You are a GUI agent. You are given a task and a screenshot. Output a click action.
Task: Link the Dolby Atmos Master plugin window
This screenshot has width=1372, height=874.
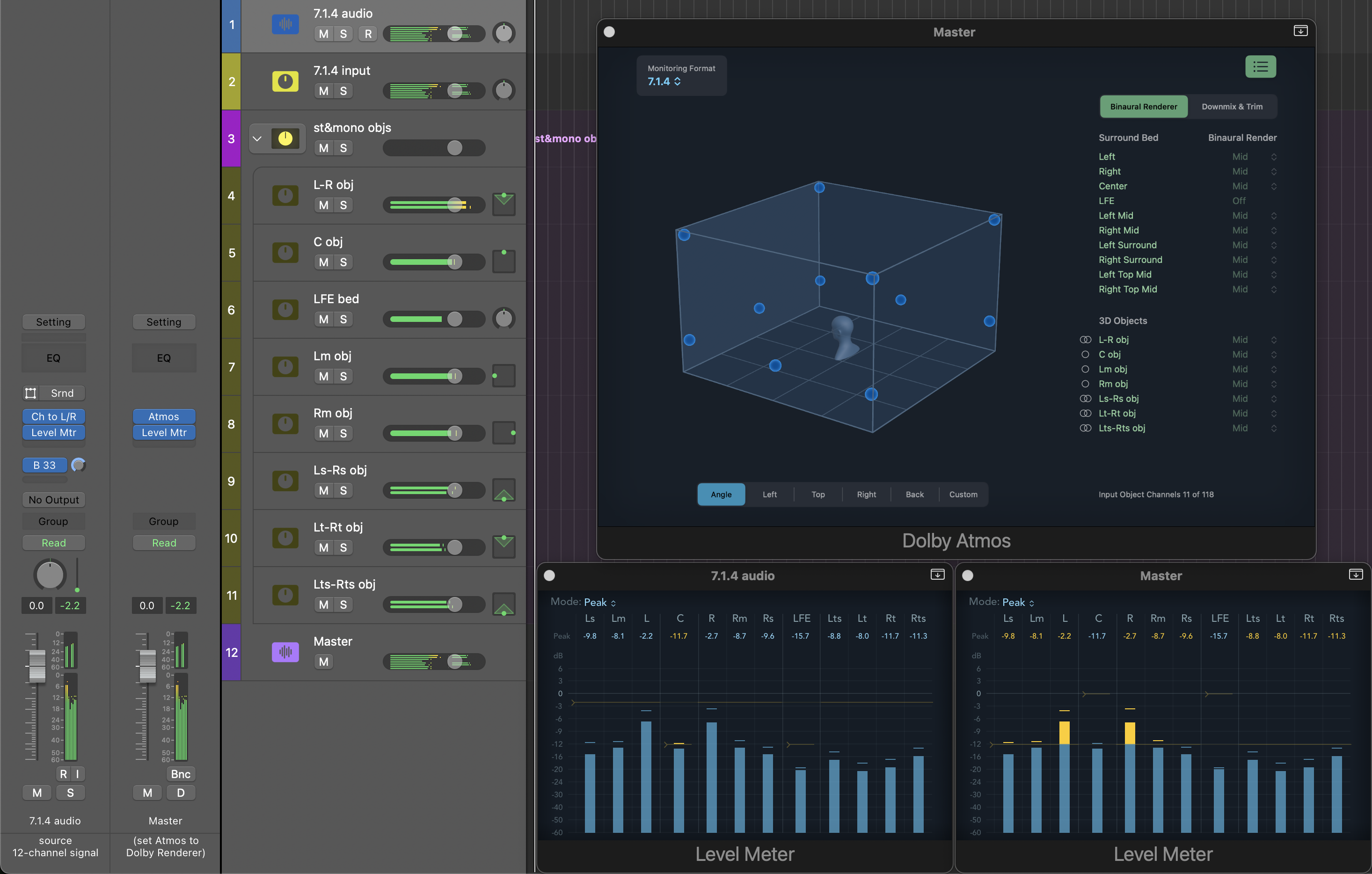click(x=1300, y=31)
